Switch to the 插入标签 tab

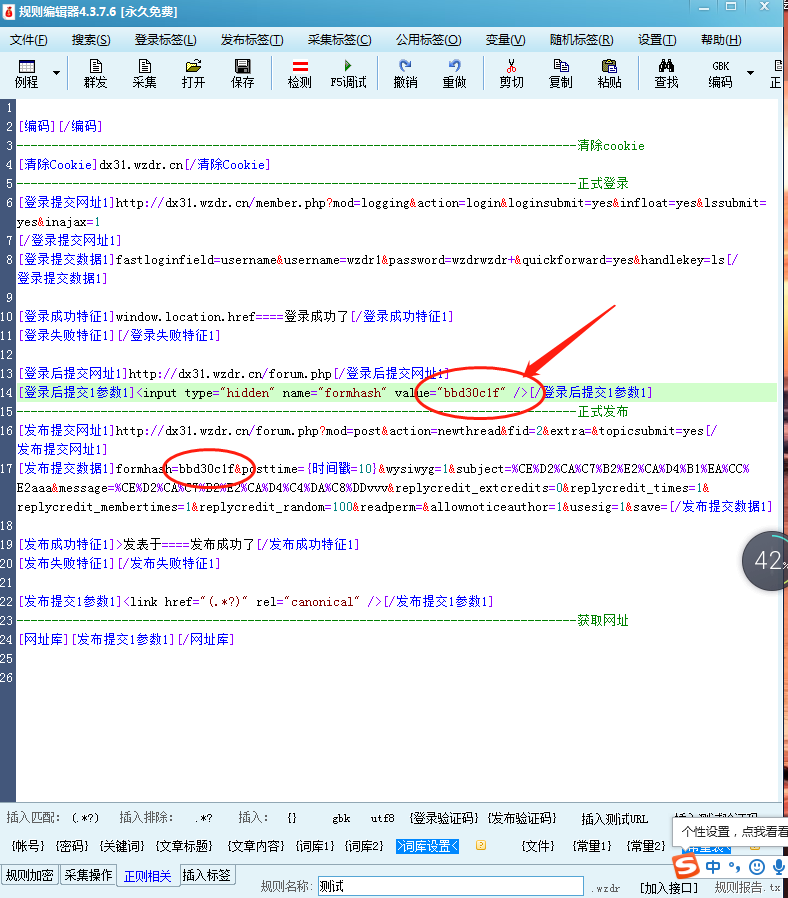[206, 876]
